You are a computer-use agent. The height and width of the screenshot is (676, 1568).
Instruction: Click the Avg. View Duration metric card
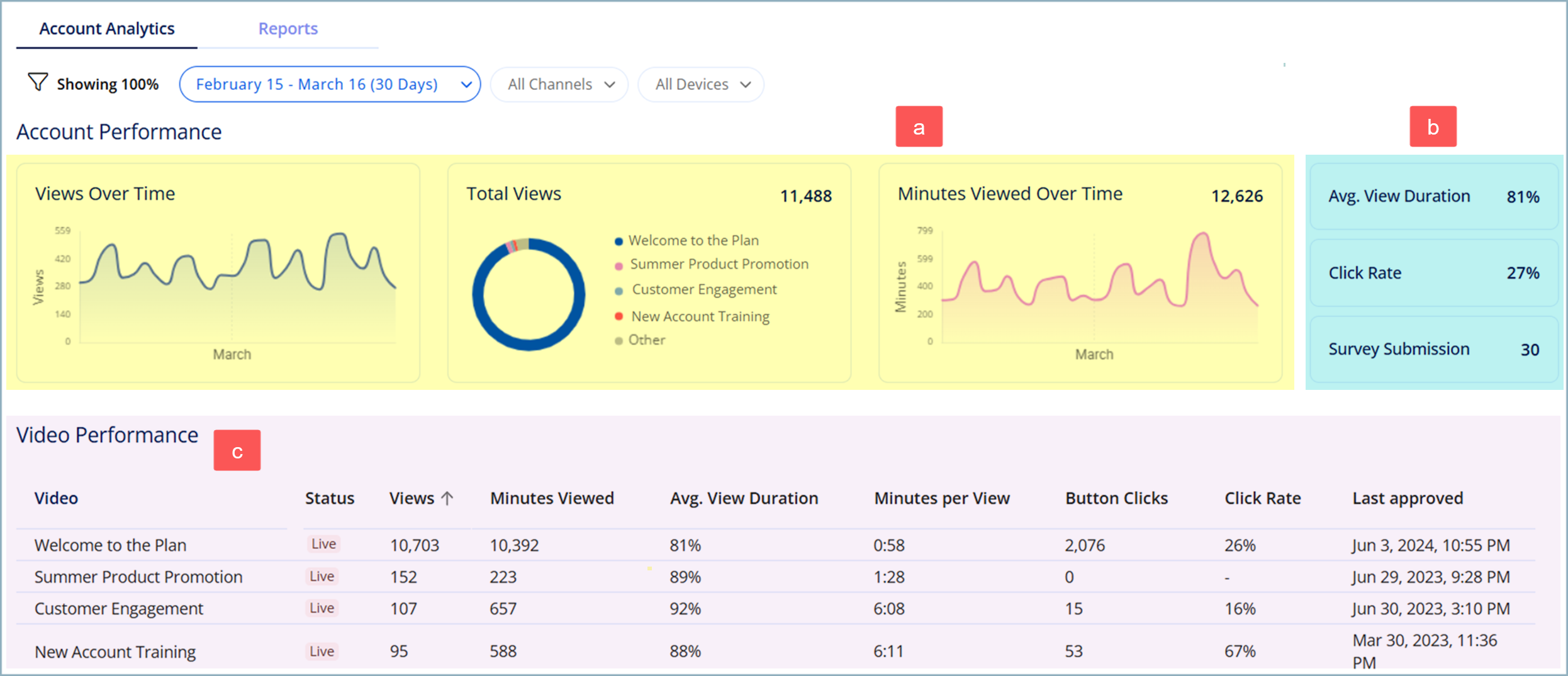pos(1433,197)
